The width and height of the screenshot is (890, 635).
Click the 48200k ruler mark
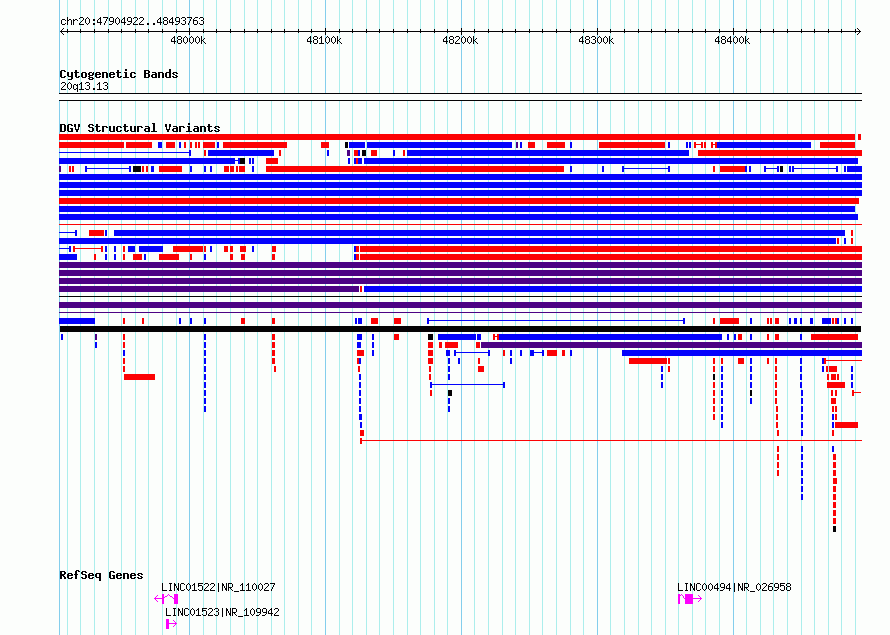(460, 40)
